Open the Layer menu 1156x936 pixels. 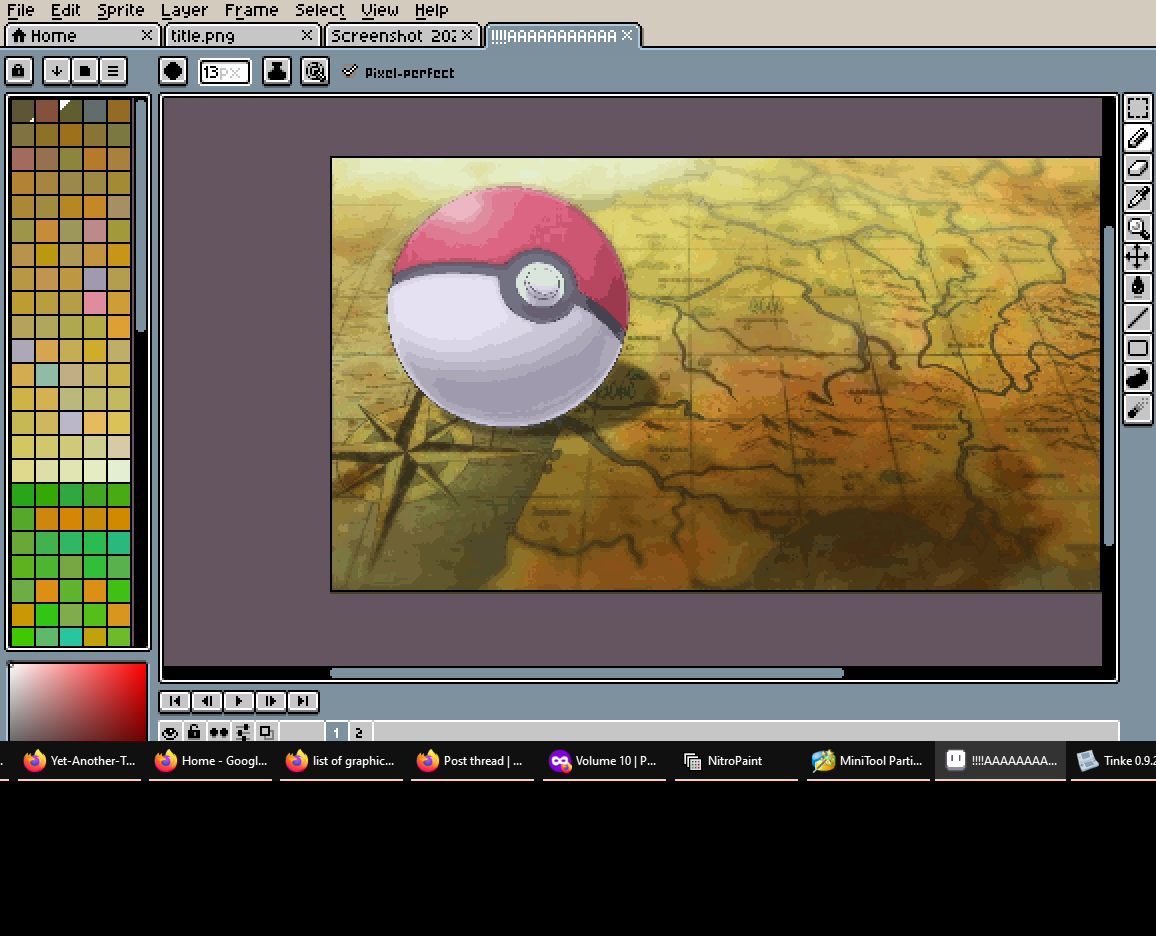(184, 10)
